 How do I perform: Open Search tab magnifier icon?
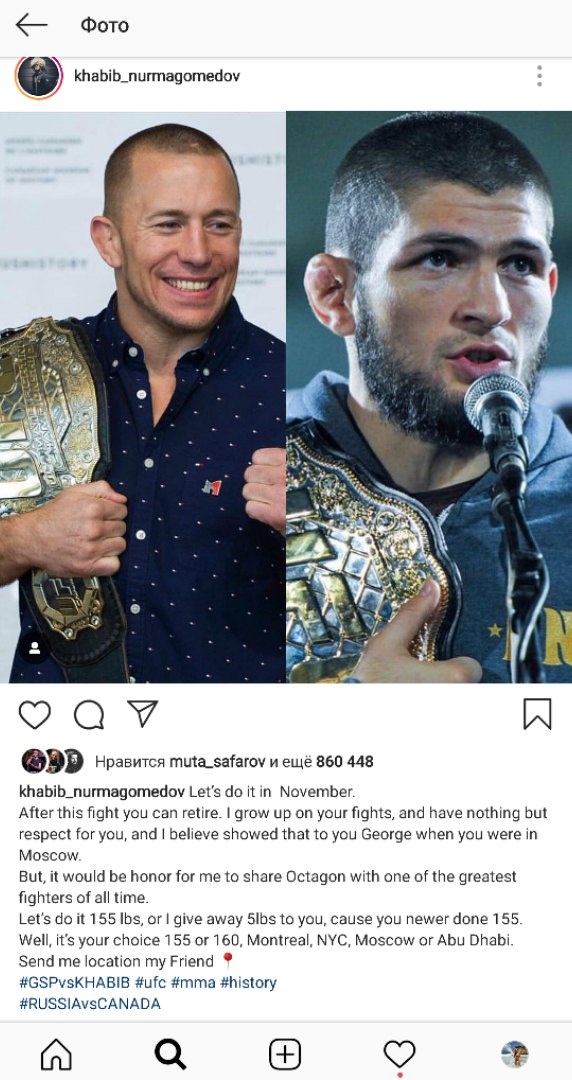(170, 1054)
